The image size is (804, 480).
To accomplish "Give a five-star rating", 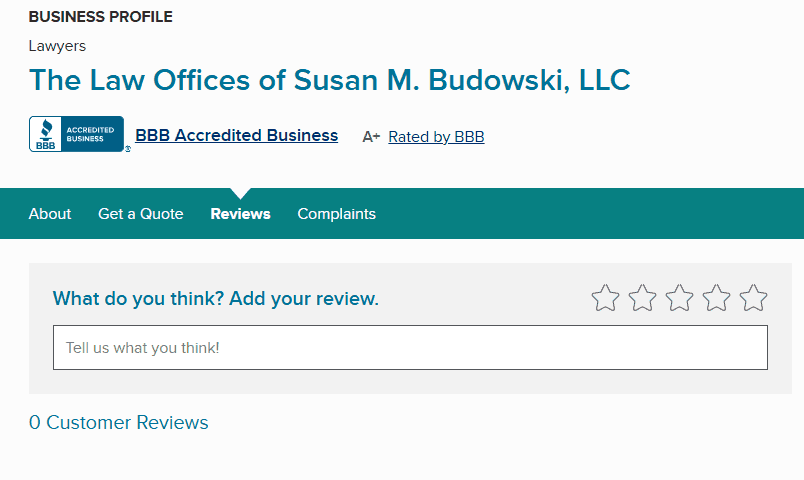I will point(753,298).
